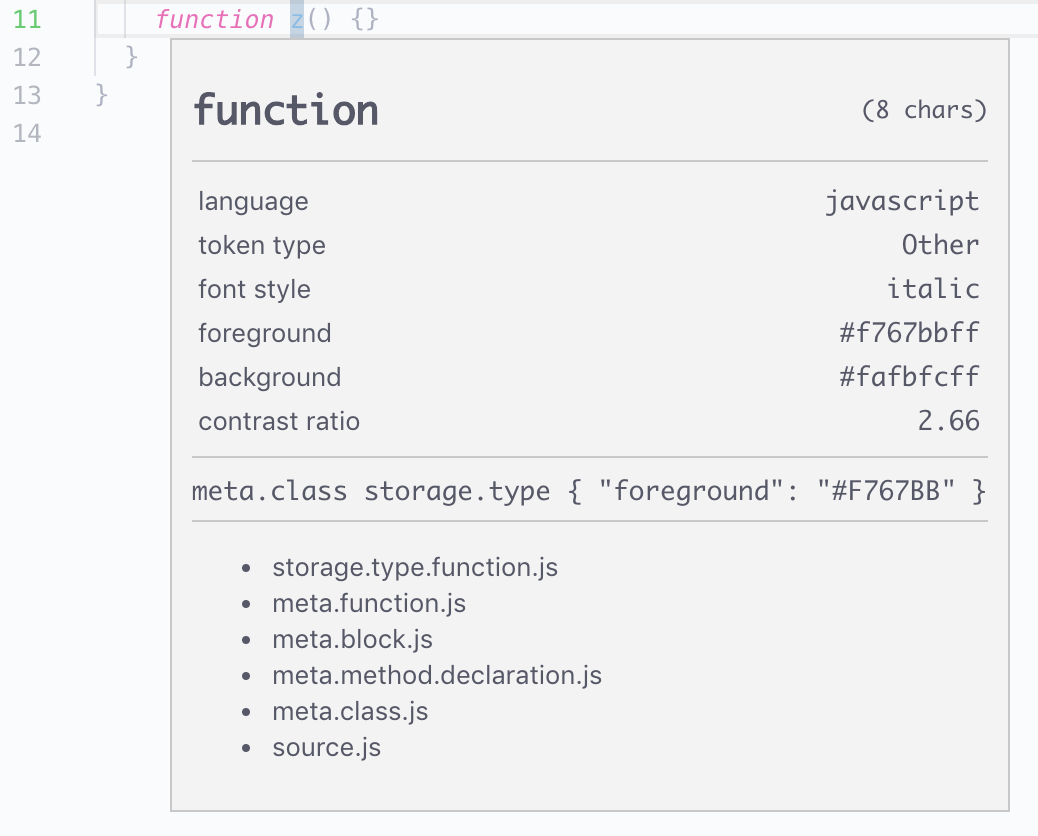Image resolution: width=1038 pixels, height=836 pixels.
Task: Click the closing brace on line 12
Action: tap(132, 57)
